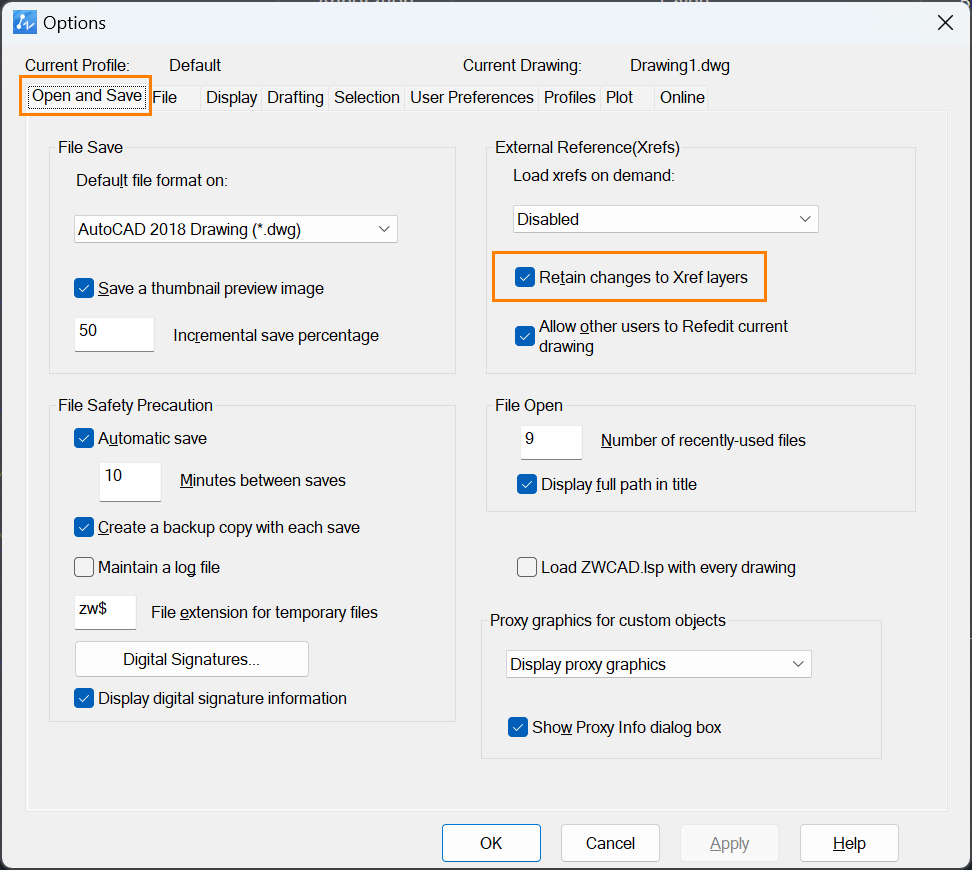Go to the Drafting tab
This screenshot has height=870, width=972.
coord(295,97)
